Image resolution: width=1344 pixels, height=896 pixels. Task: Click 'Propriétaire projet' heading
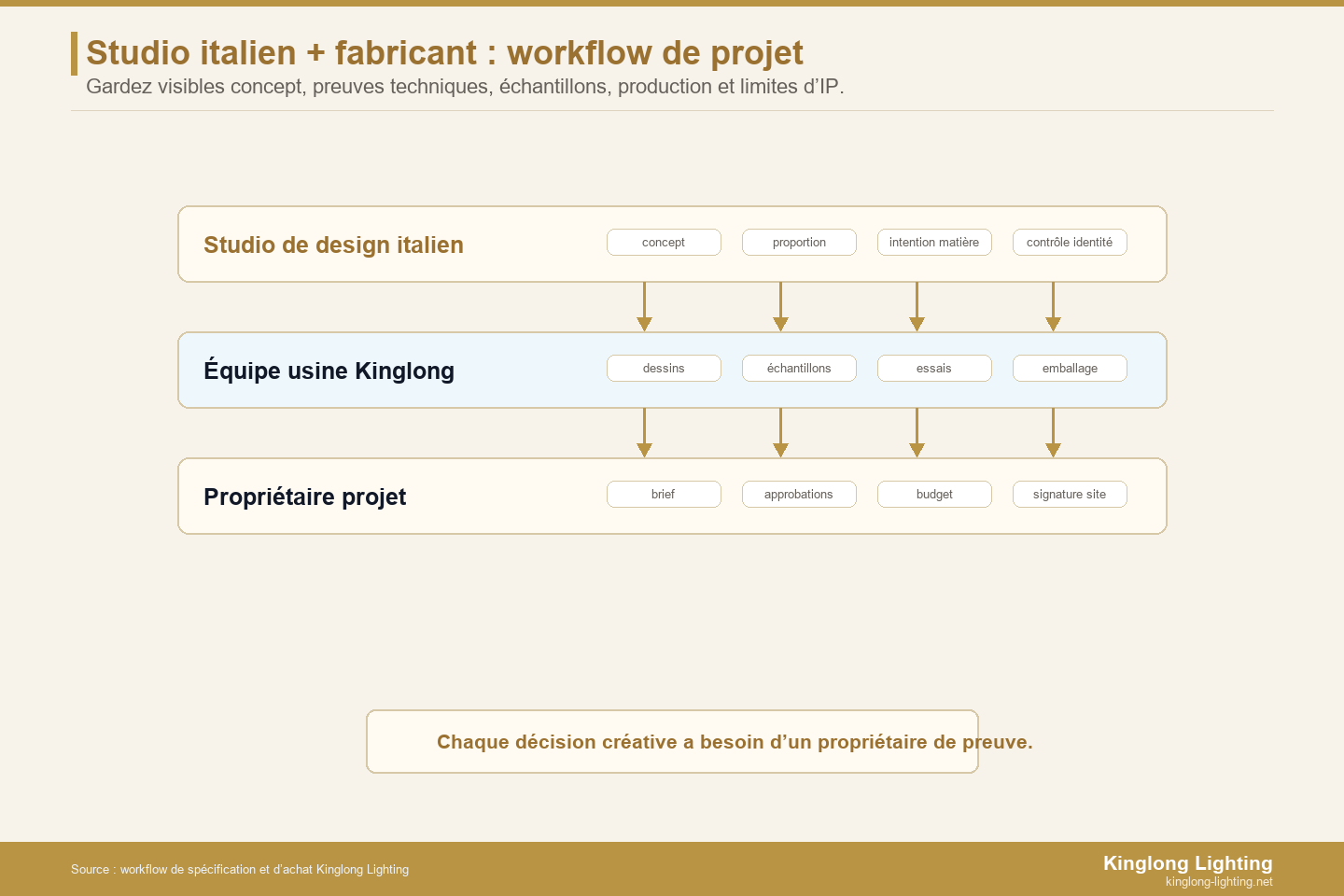coord(304,497)
